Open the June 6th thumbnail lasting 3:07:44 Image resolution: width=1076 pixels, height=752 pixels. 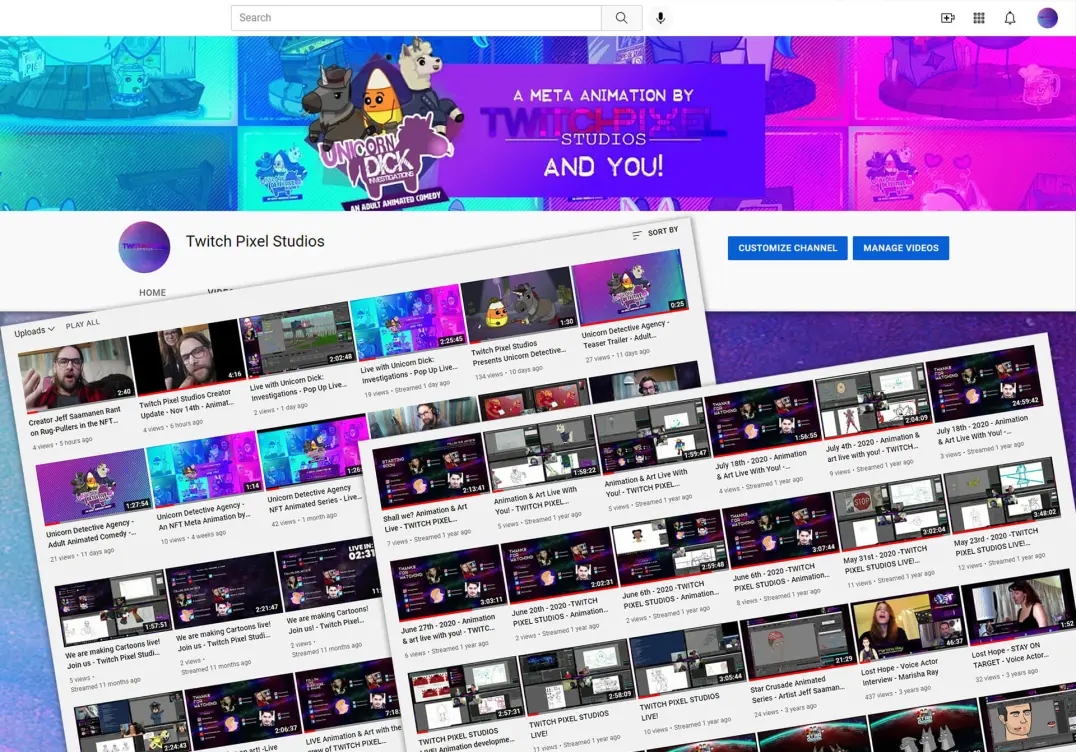pyautogui.click(x=782, y=529)
